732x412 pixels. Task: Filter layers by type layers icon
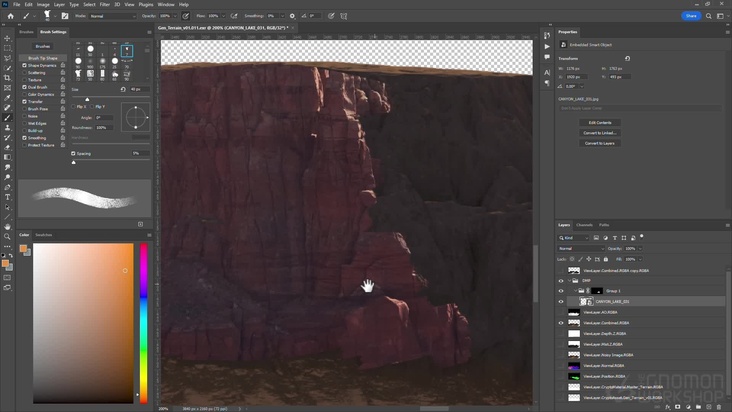point(615,238)
